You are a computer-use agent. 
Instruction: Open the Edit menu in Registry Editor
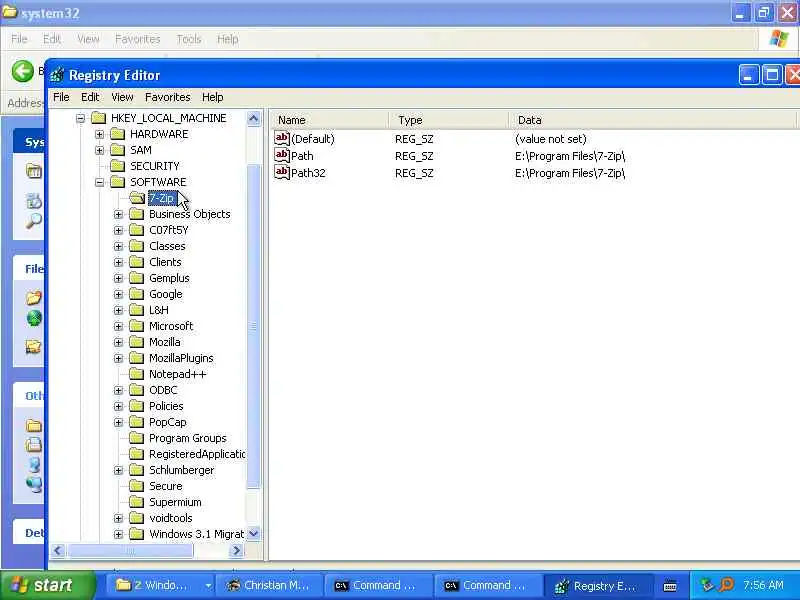coord(90,97)
